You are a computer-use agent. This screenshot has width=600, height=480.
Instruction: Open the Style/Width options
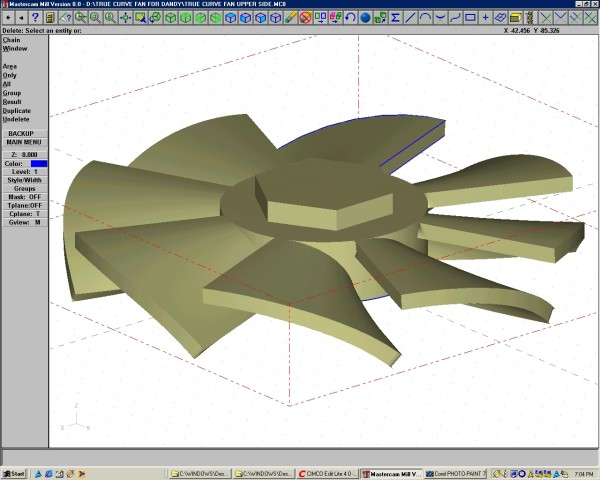point(24,180)
